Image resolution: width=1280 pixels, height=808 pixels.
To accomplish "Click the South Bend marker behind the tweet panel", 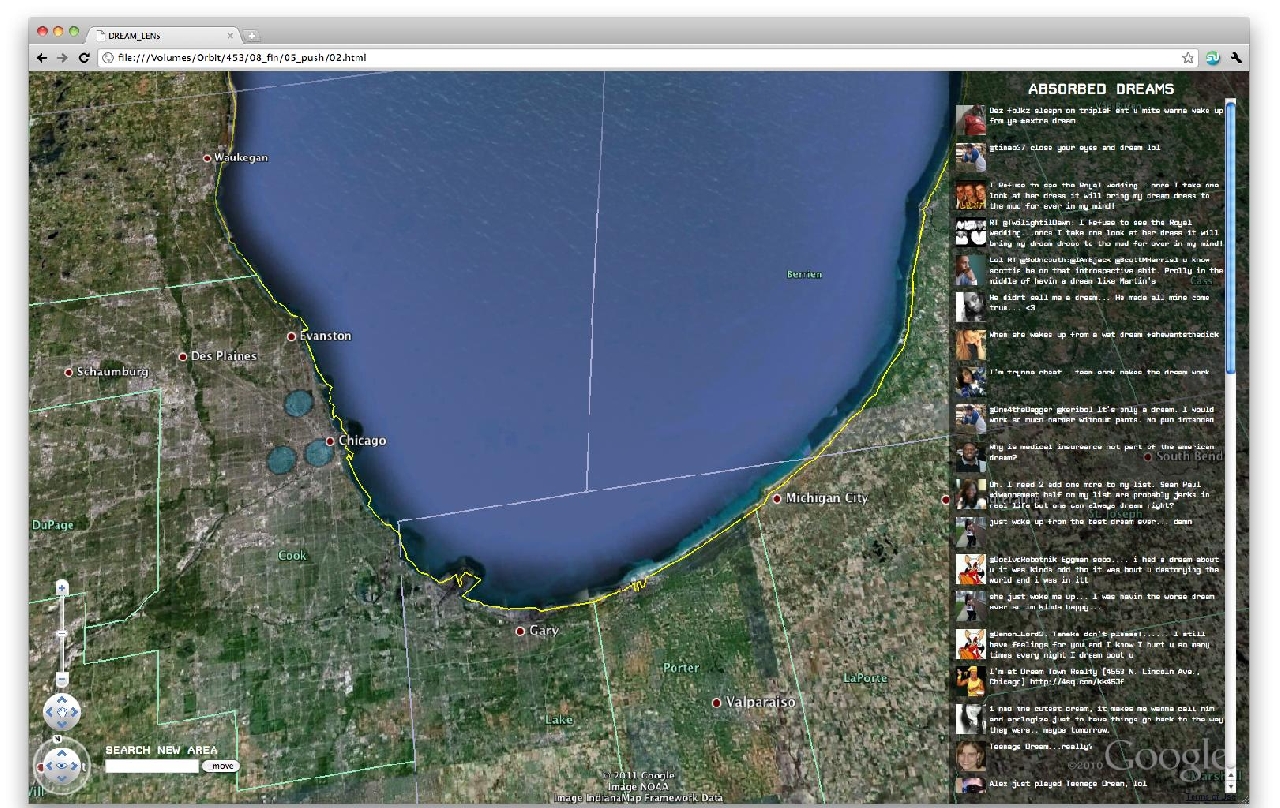I will [1147, 457].
